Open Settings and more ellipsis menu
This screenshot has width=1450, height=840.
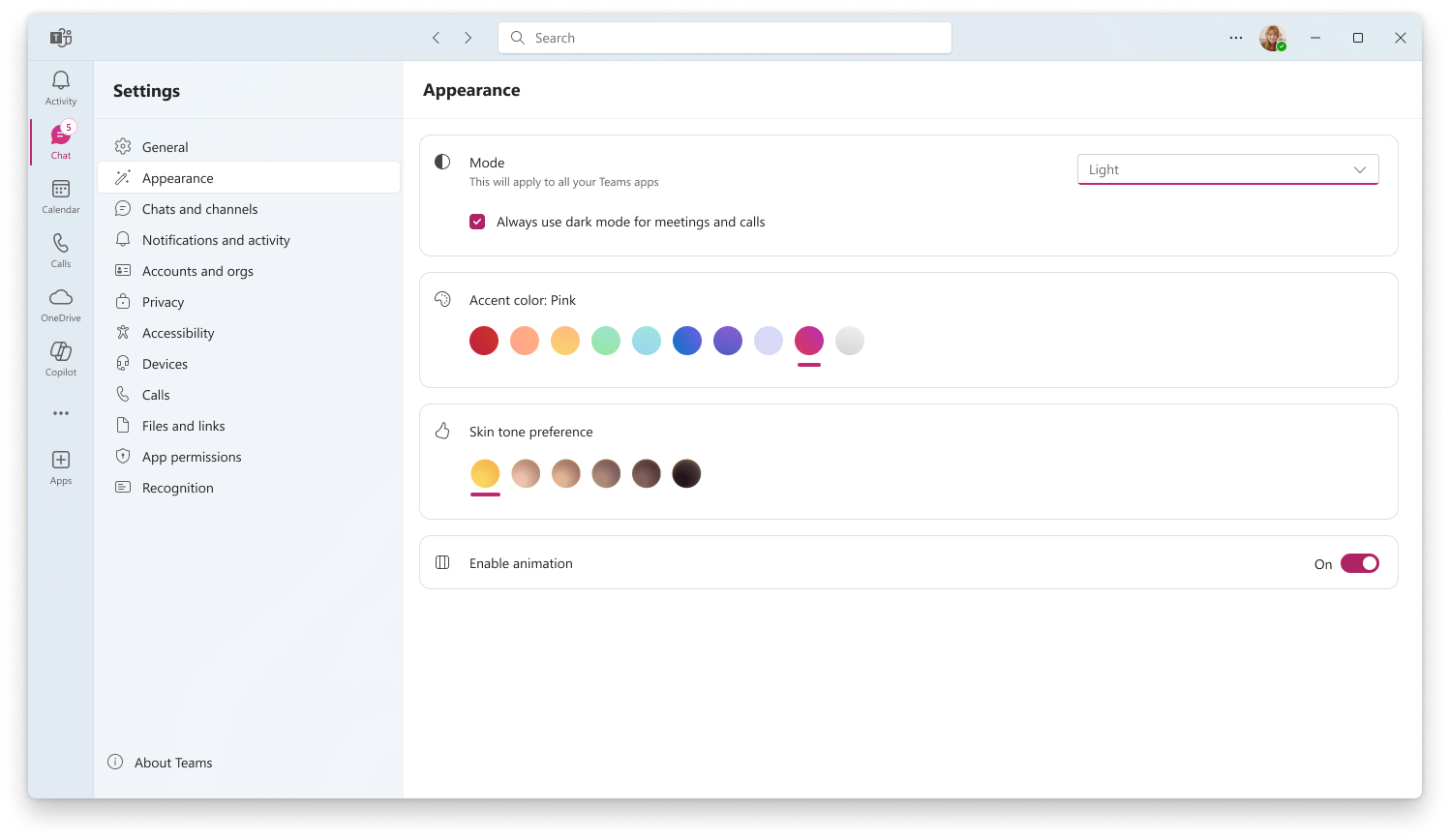coord(1236,38)
